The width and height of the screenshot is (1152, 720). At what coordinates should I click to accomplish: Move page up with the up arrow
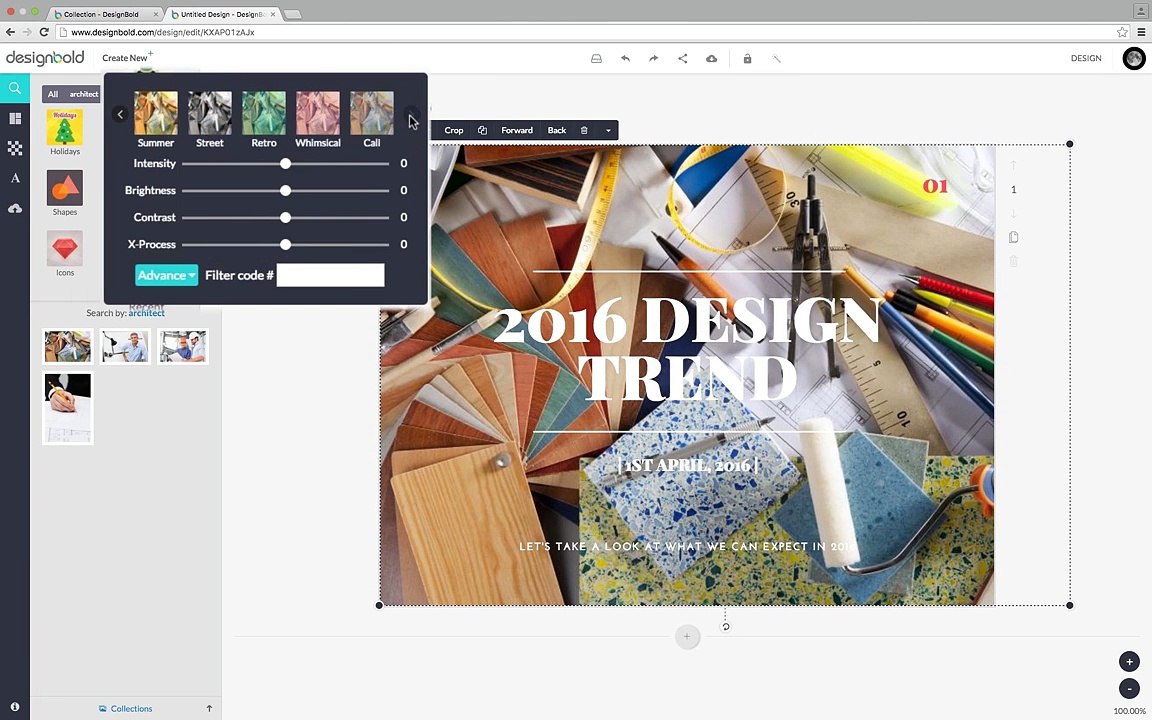1013,165
